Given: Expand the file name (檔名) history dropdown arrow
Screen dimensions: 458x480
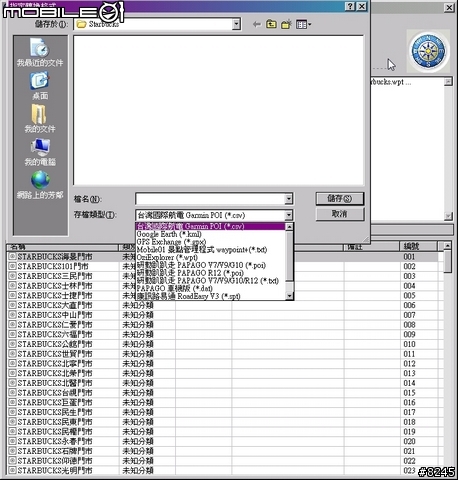Looking at the screenshot, I should [289, 199].
